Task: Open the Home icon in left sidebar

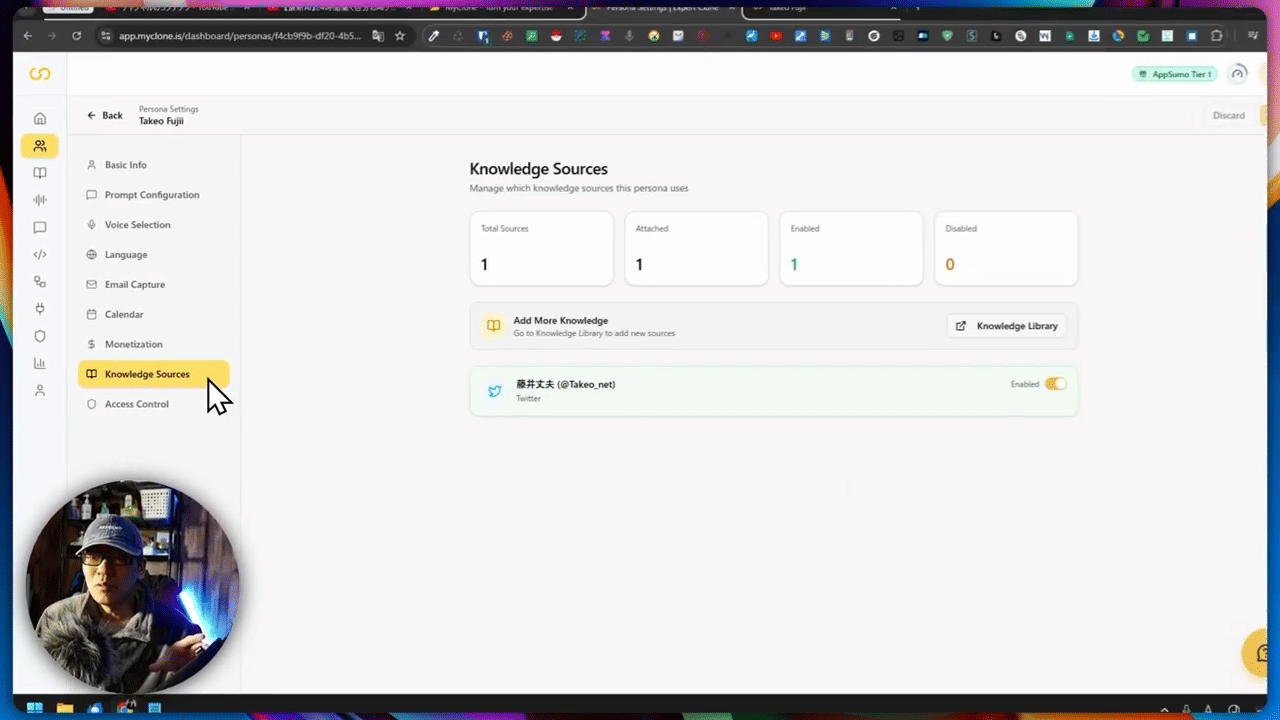Action: tap(40, 119)
